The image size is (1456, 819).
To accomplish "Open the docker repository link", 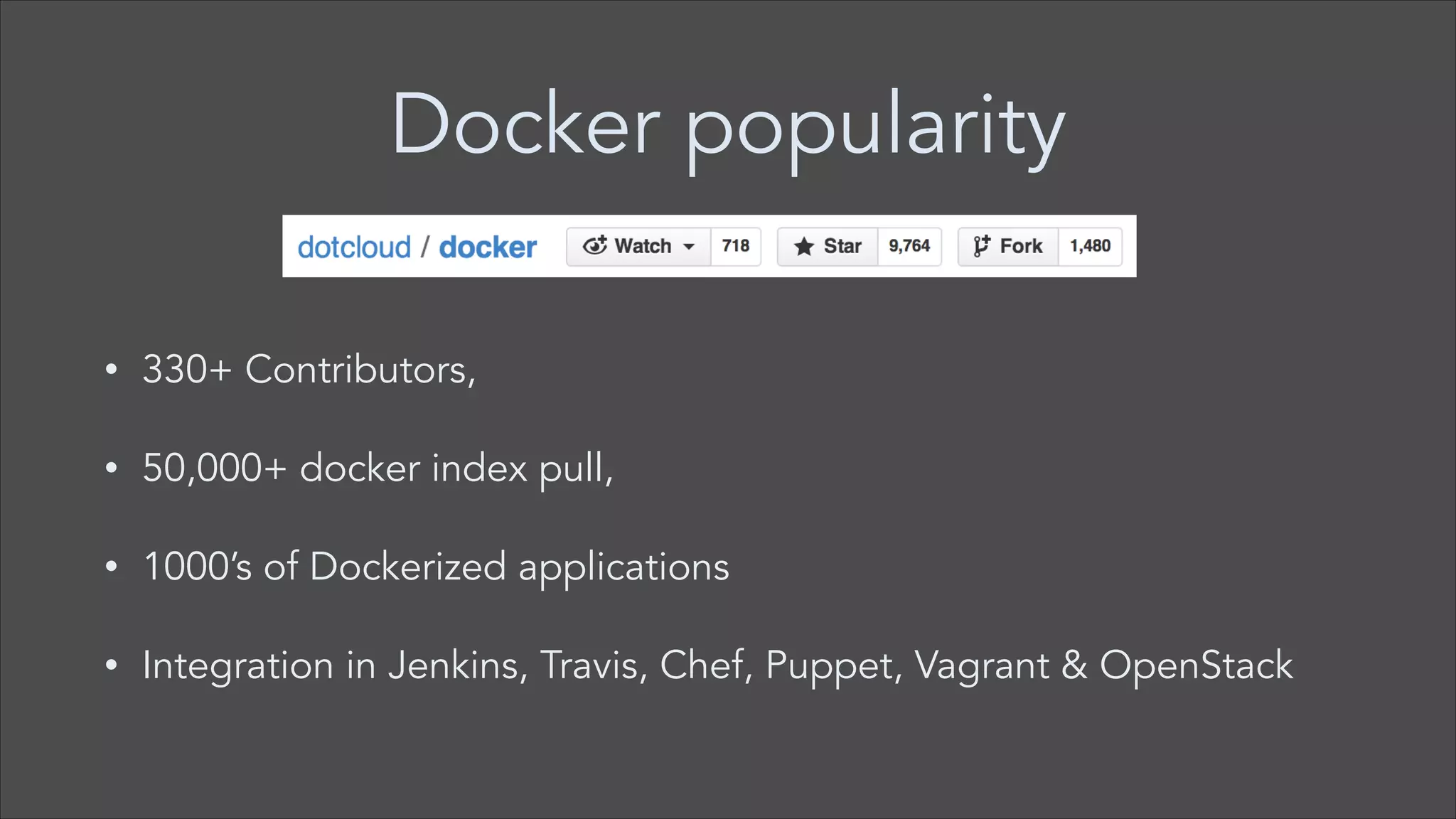I will click(488, 247).
